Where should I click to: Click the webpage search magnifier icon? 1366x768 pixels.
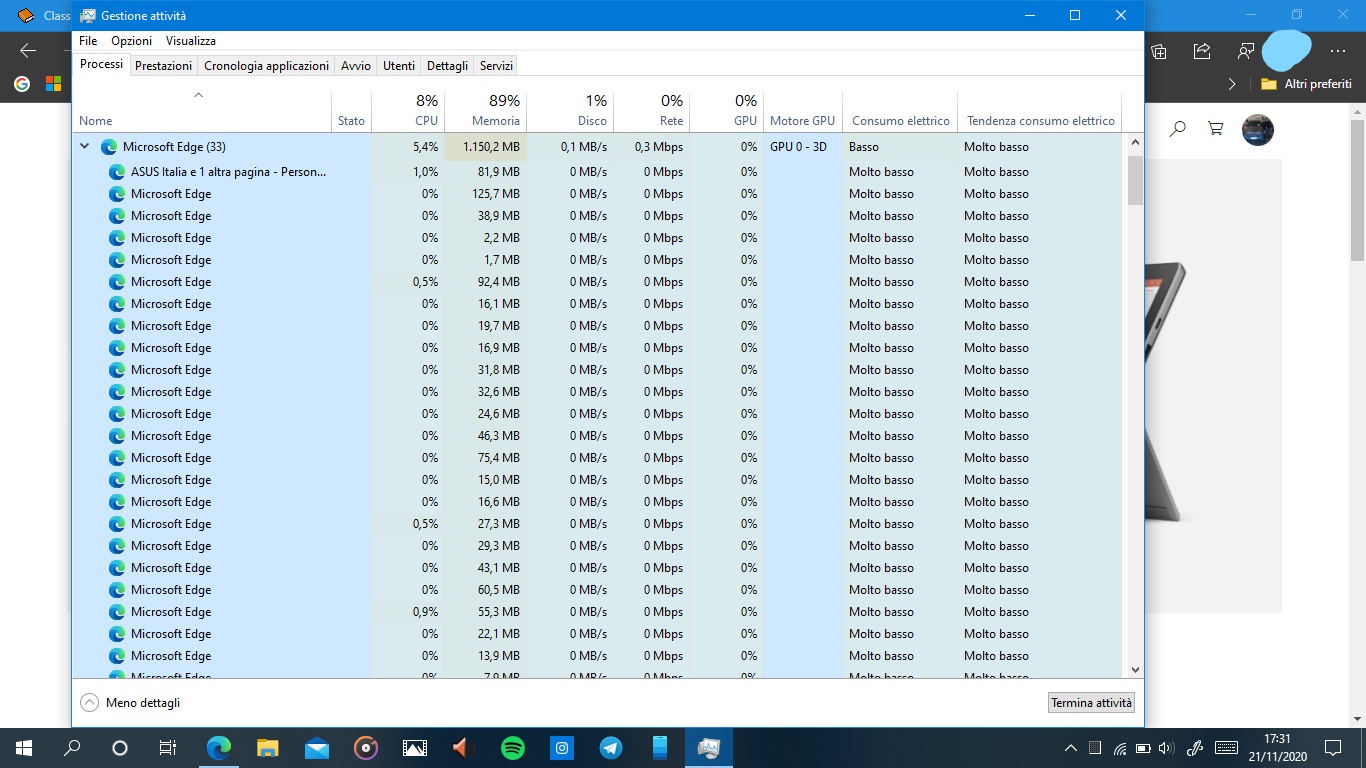coord(1178,129)
